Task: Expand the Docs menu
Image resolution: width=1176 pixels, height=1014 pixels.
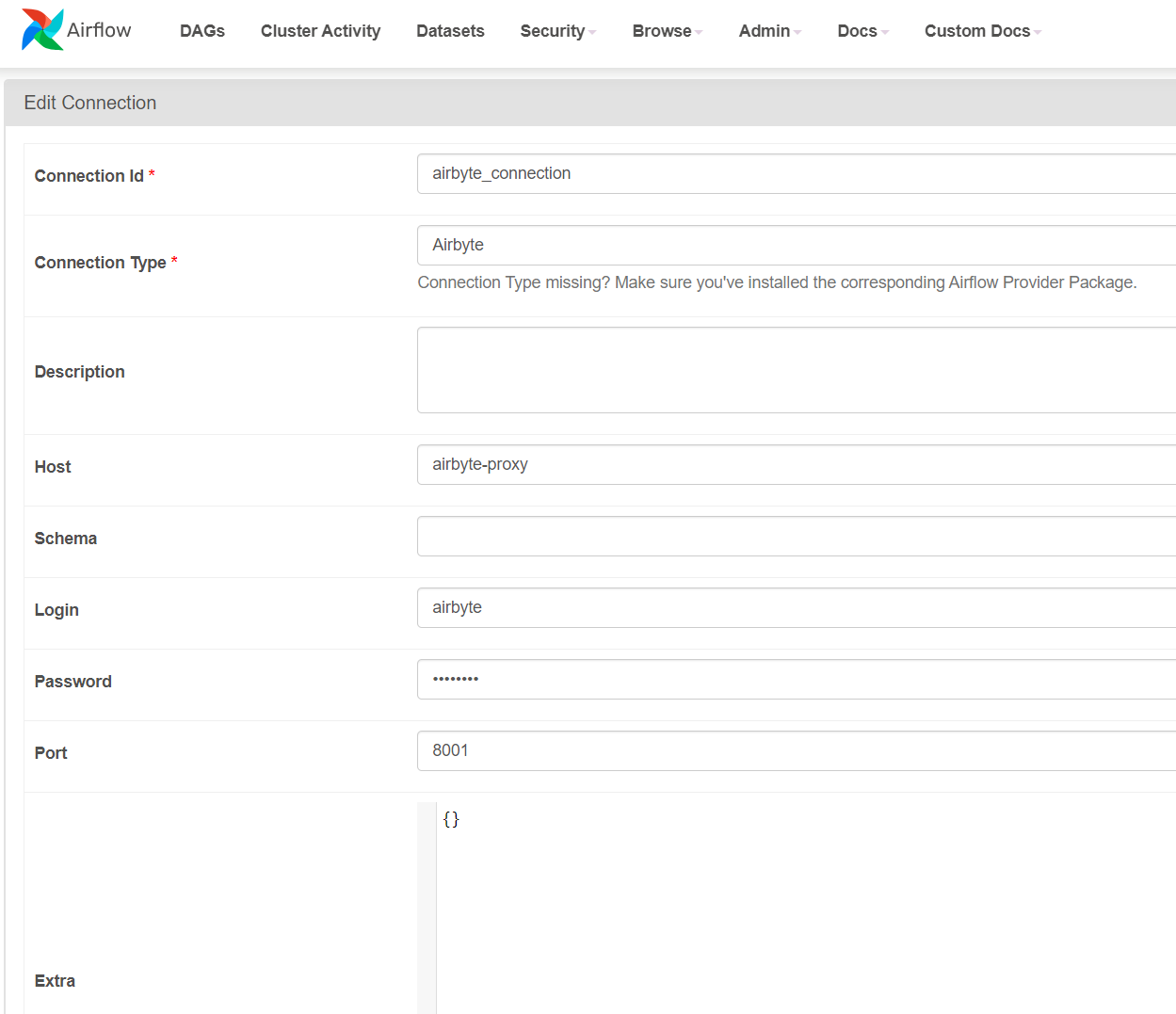Action: click(x=863, y=31)
